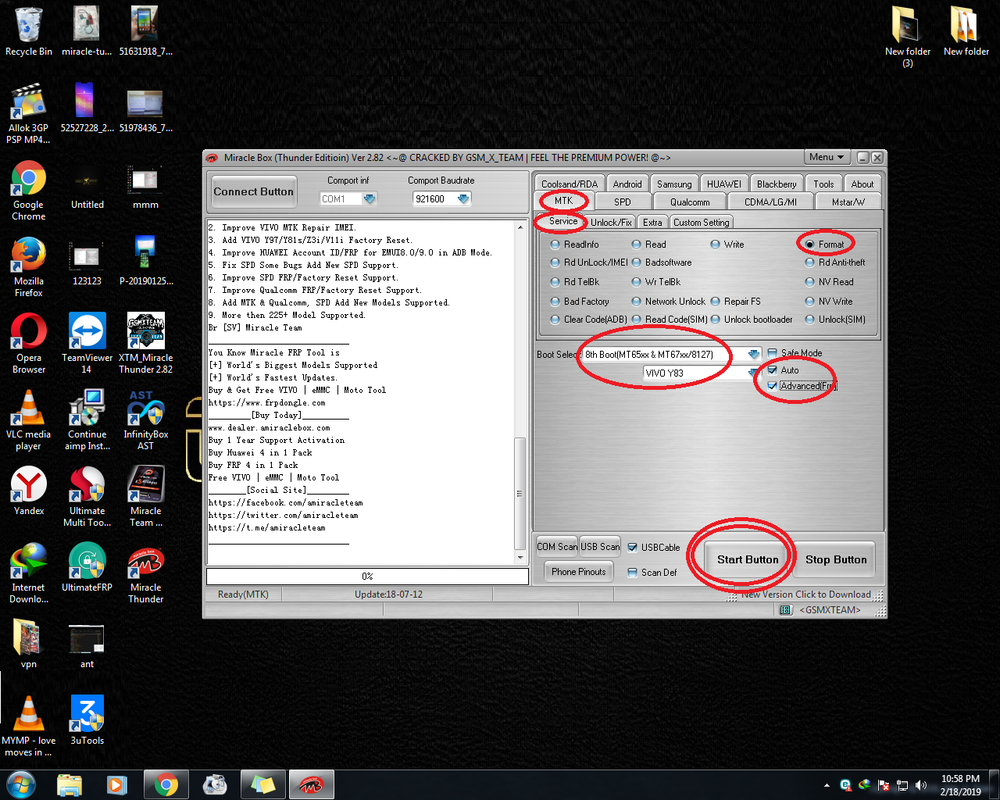Screen dimensions: 1000x800
Task: Choose the Network Unlock radio option
Action: [x=668, y=301]
